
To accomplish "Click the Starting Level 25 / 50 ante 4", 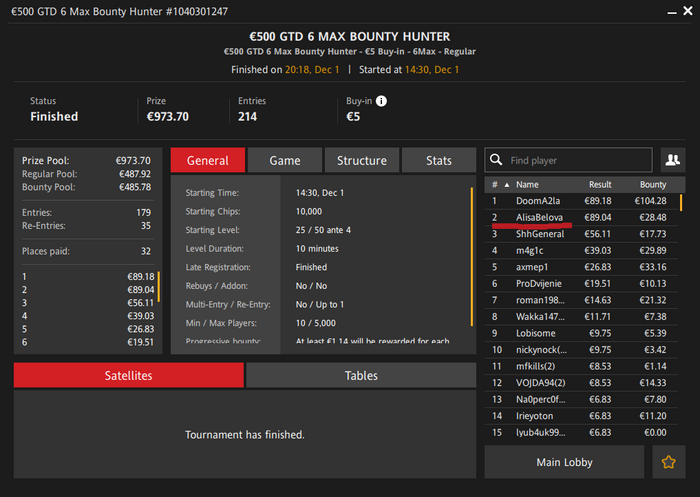I will tap(323, 230).
